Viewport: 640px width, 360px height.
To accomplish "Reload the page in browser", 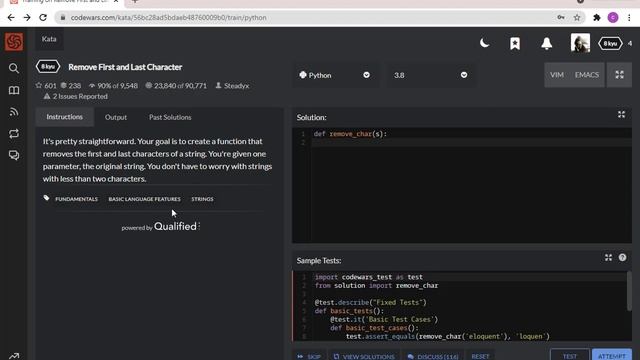I will [x=43, y=18].
